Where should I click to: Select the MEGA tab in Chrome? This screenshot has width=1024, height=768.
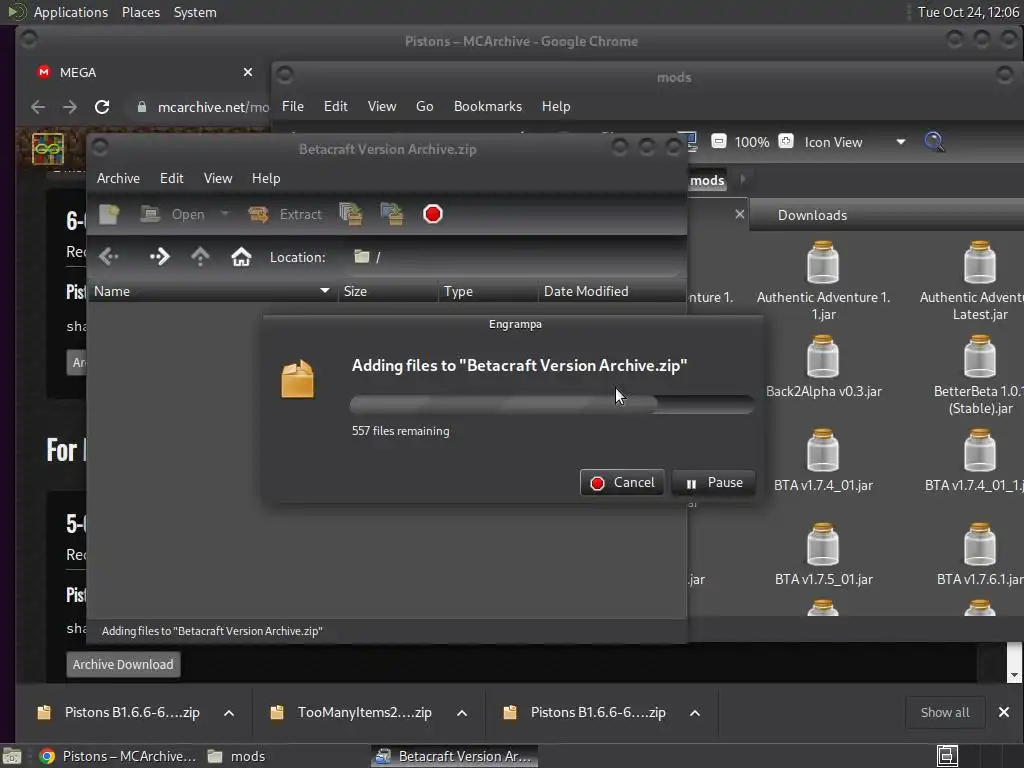click(144, 72)
